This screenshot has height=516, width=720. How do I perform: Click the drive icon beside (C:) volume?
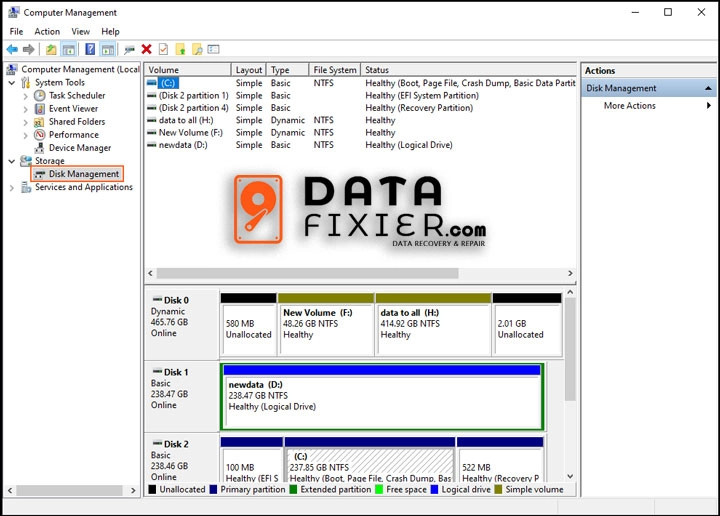tap(152, 83)
